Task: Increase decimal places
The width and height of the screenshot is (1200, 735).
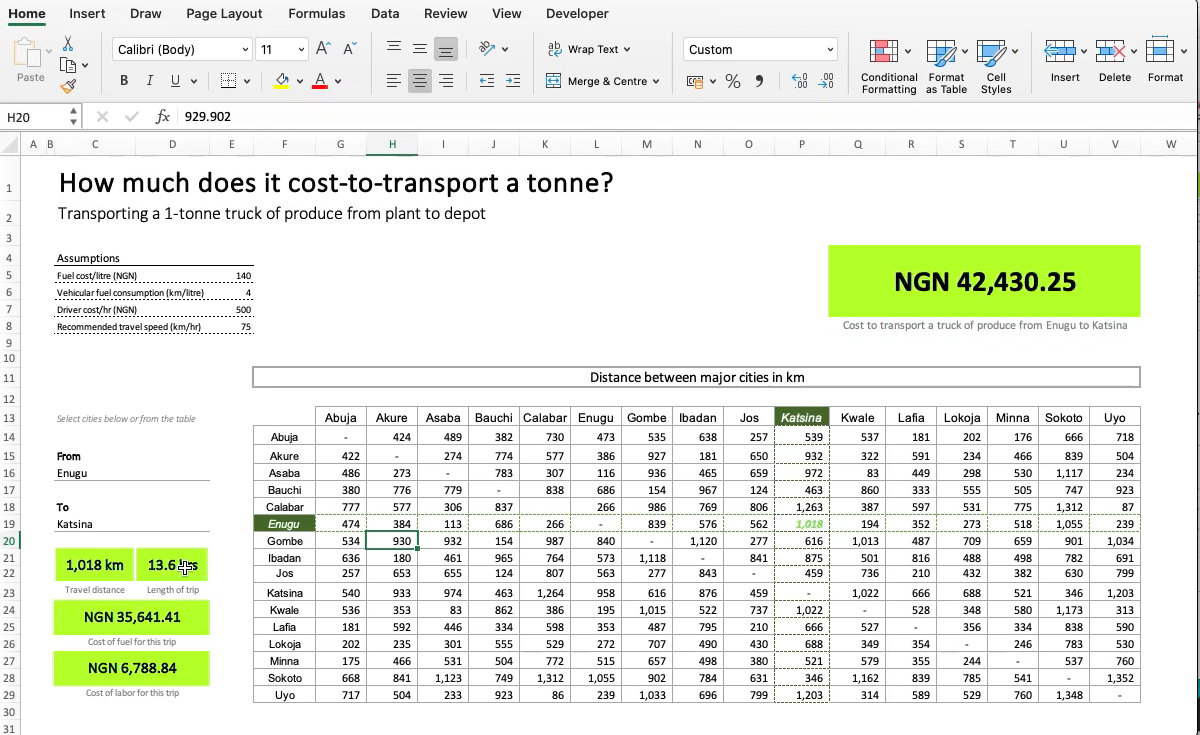Action: [799, 81]
